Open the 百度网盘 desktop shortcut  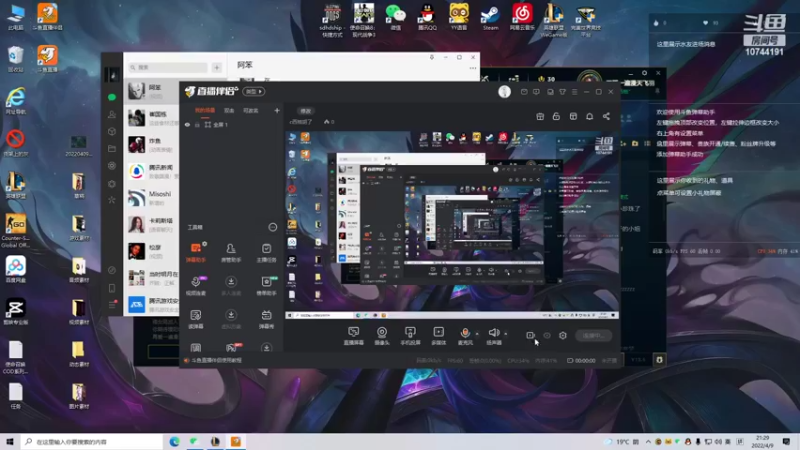16,269
